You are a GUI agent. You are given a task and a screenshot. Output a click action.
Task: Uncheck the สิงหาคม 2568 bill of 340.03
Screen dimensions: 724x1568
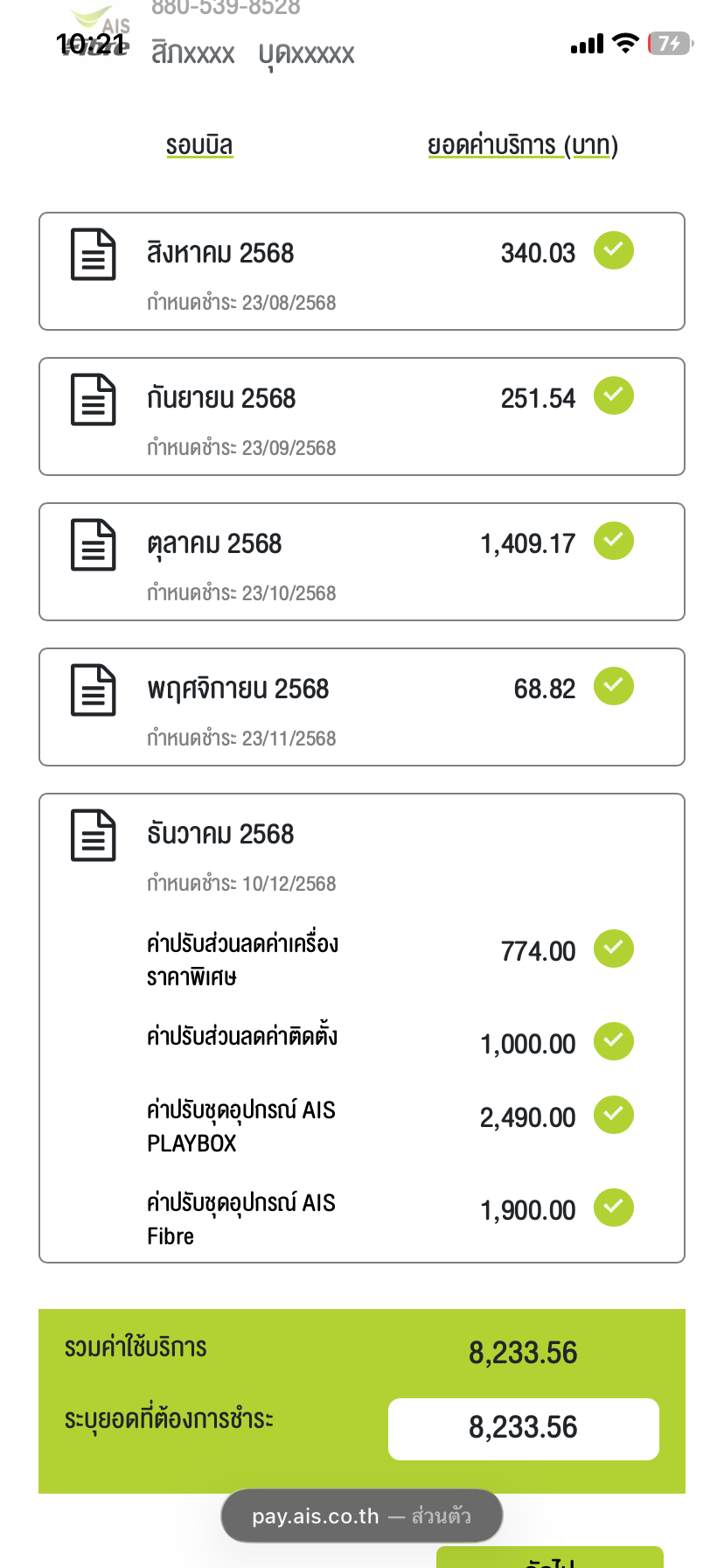pyautogui.click(x=614, y=250)
